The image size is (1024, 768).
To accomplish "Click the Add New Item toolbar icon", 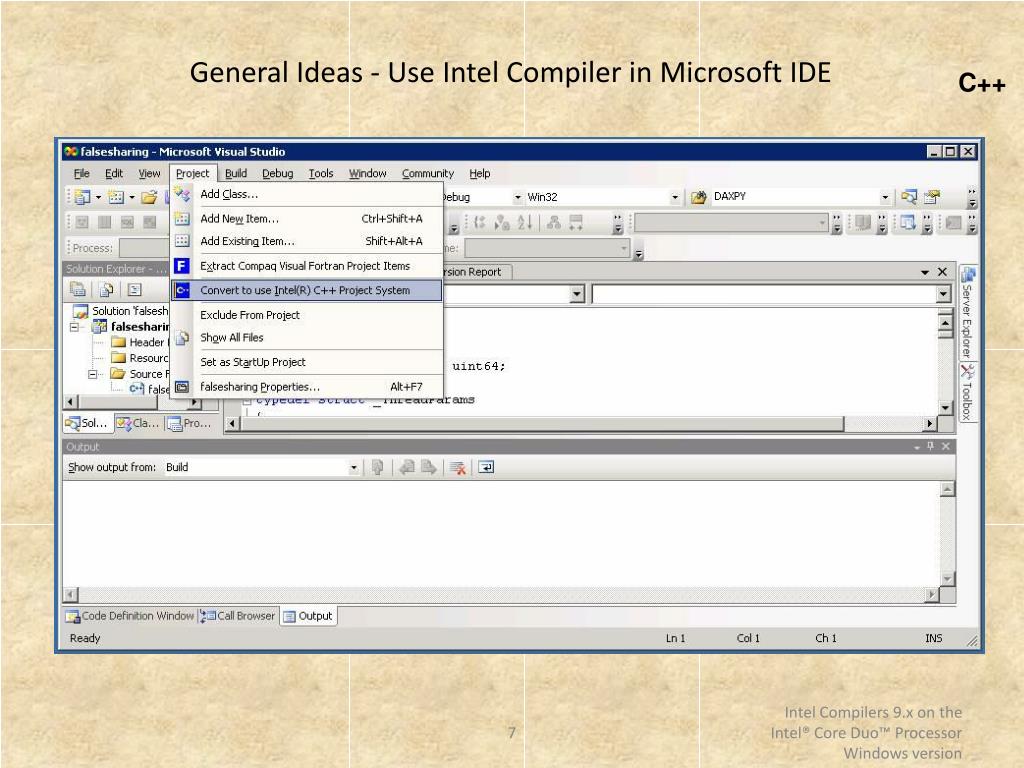I will [x=116, y=197].
